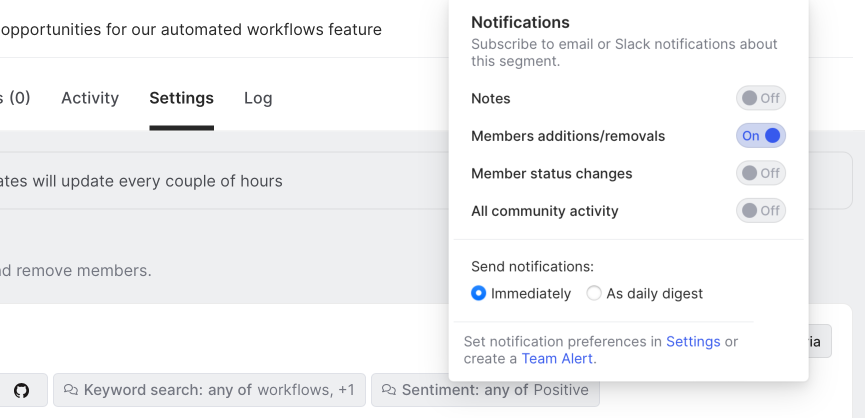Image resolution: width=865 pixels, height=418 pixels.
Task: Enable the Notes notification toggle
Action: 761,98
